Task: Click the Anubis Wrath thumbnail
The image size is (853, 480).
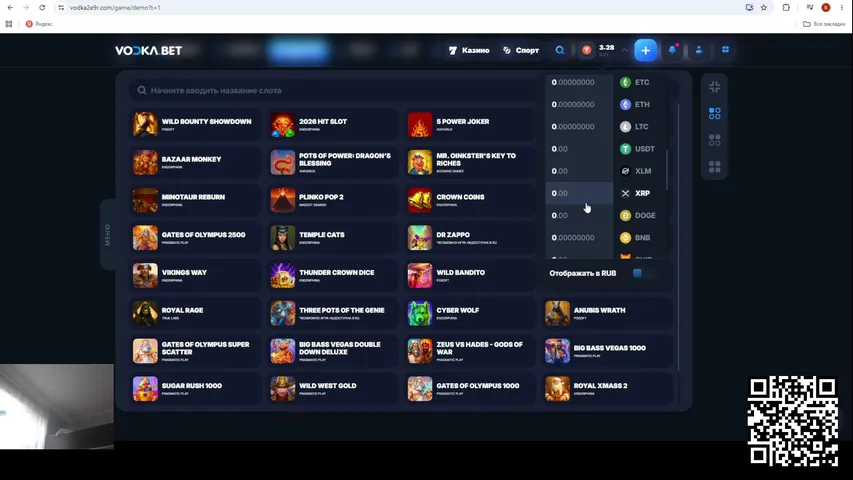Action: [x=557, y=313]
